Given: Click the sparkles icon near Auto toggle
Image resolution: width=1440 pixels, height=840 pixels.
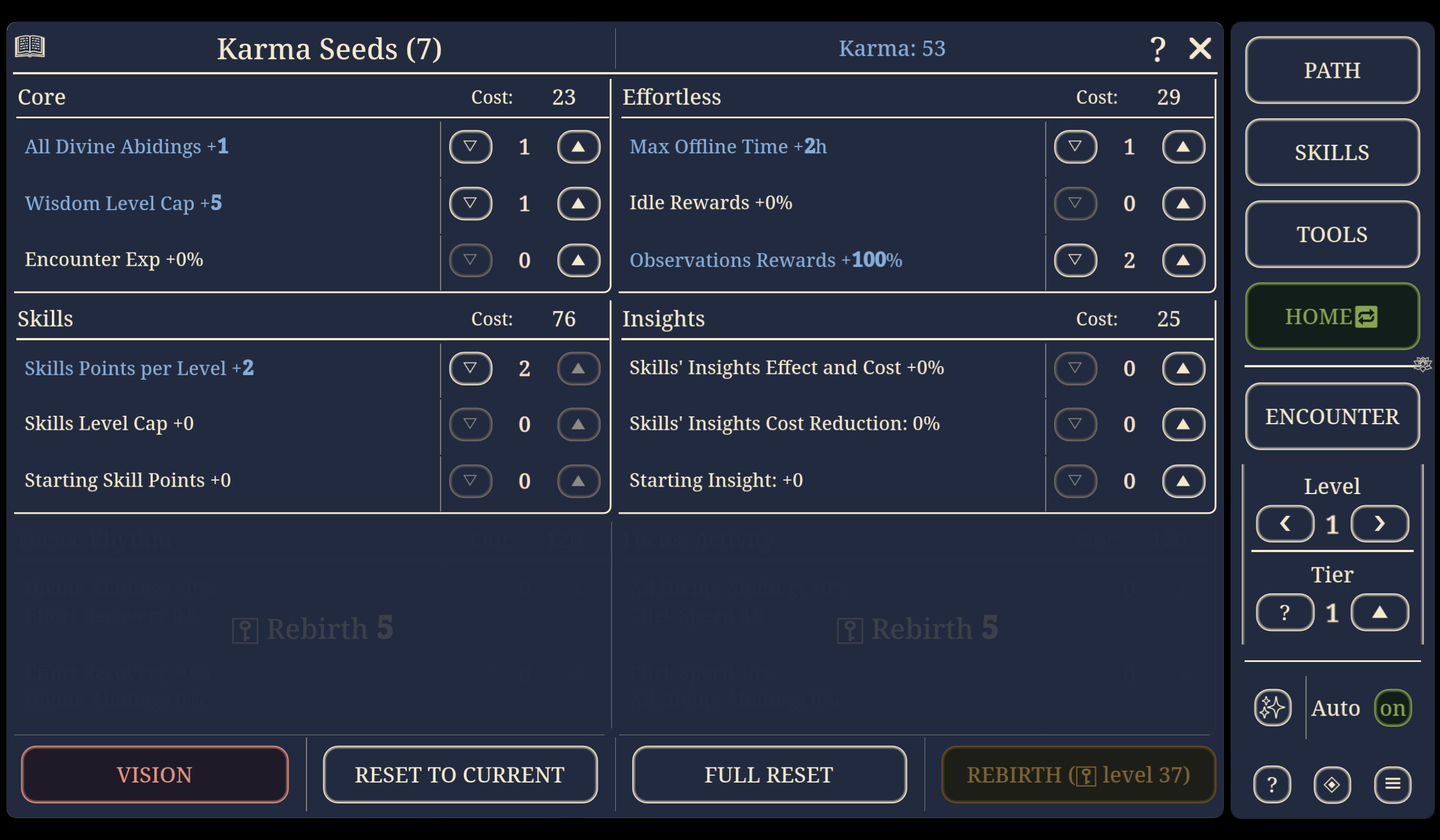Looking at the screenshot, I should coord(1273,708).
